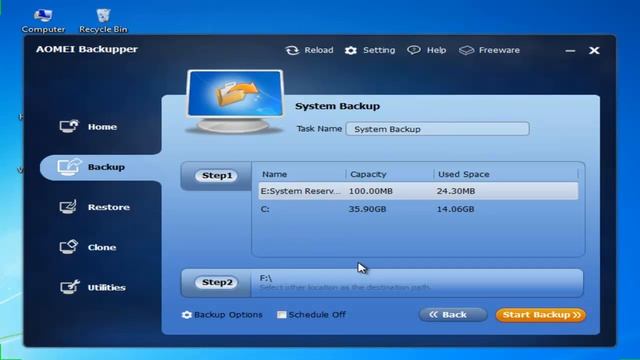Click the 24.30MB used space value
The height and width of the screenshot is (360, 640).
[456, 191]
